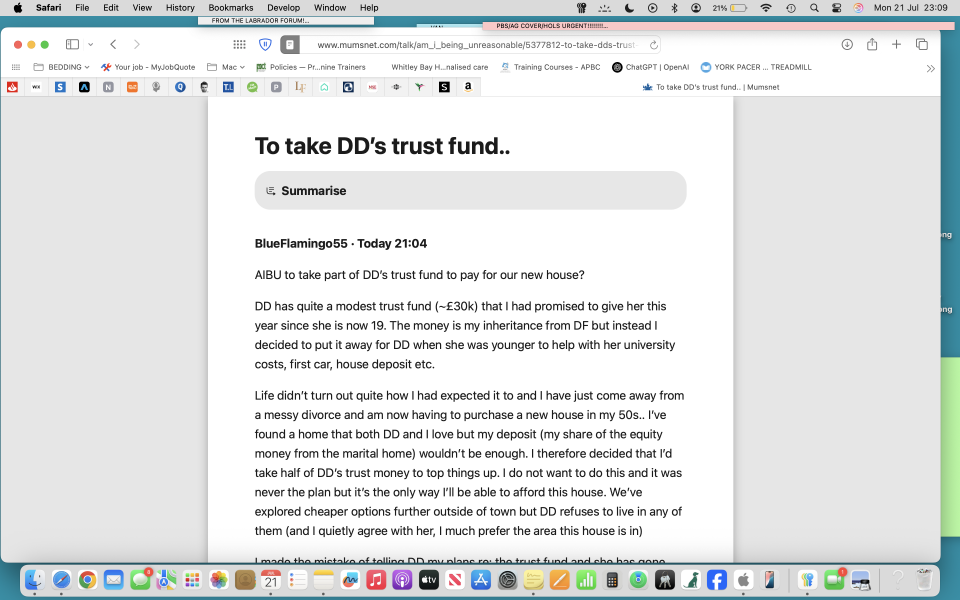This screenshot has height=600, width=960.
Task: Open the Develop menu
Action: point(283,7)
